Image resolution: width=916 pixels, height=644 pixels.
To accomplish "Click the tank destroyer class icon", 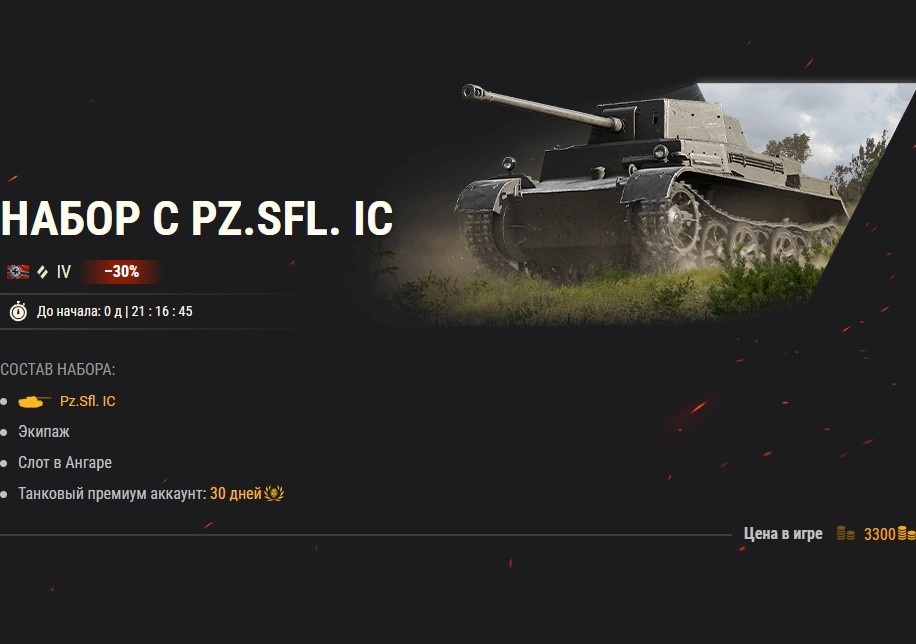I will click(x=43, y=272).
